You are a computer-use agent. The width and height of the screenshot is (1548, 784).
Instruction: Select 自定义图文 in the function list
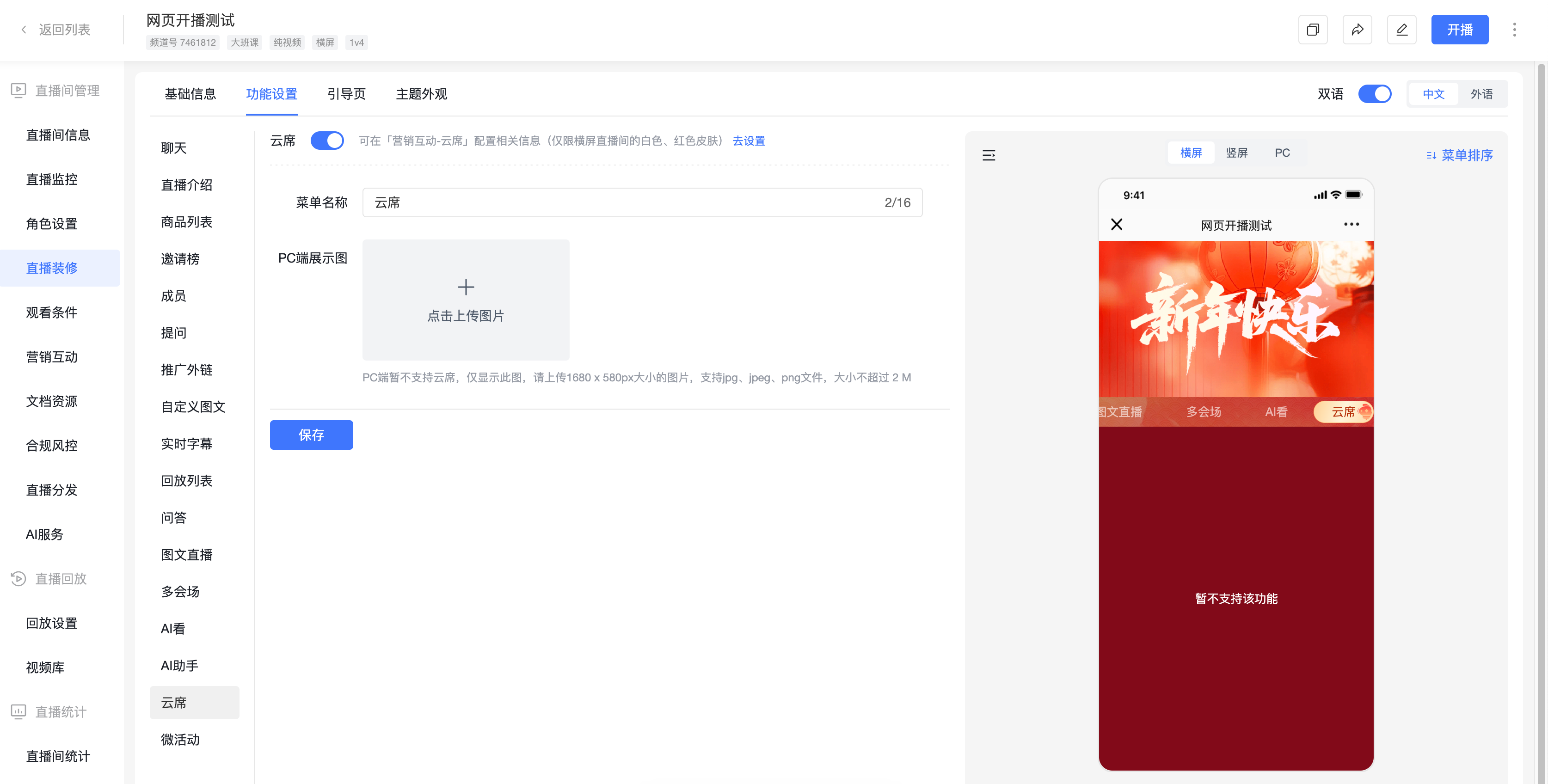point(193,407)
